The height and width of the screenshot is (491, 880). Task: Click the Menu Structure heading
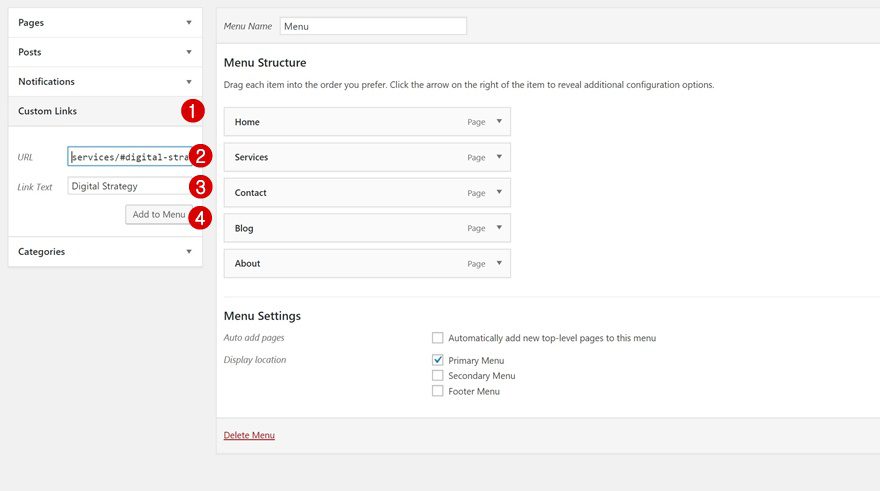(x=265, y=63)
